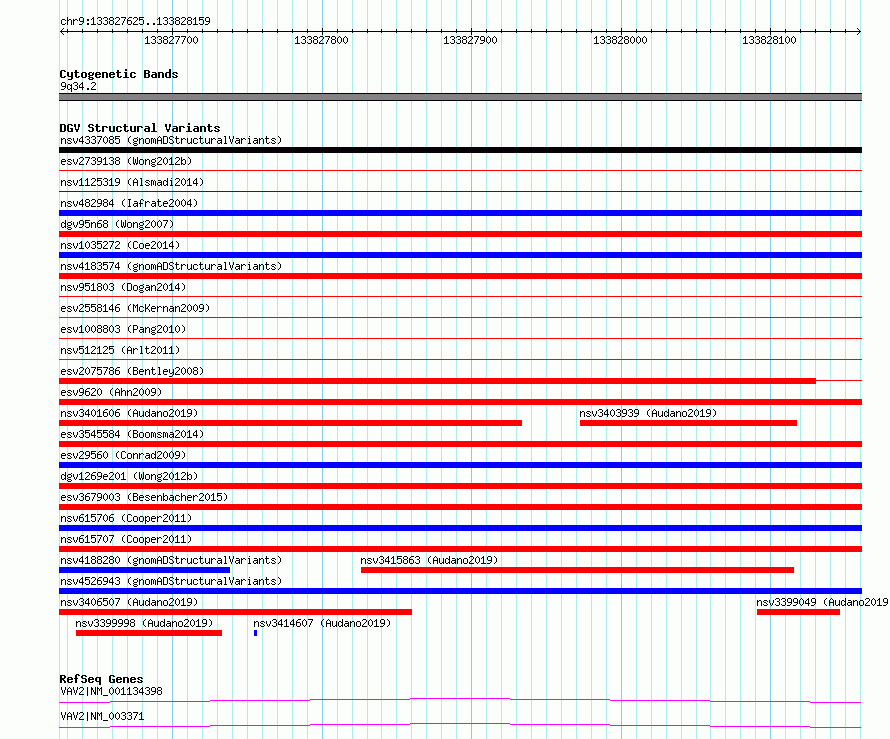Click the red bar under nsv3403939

689,423
